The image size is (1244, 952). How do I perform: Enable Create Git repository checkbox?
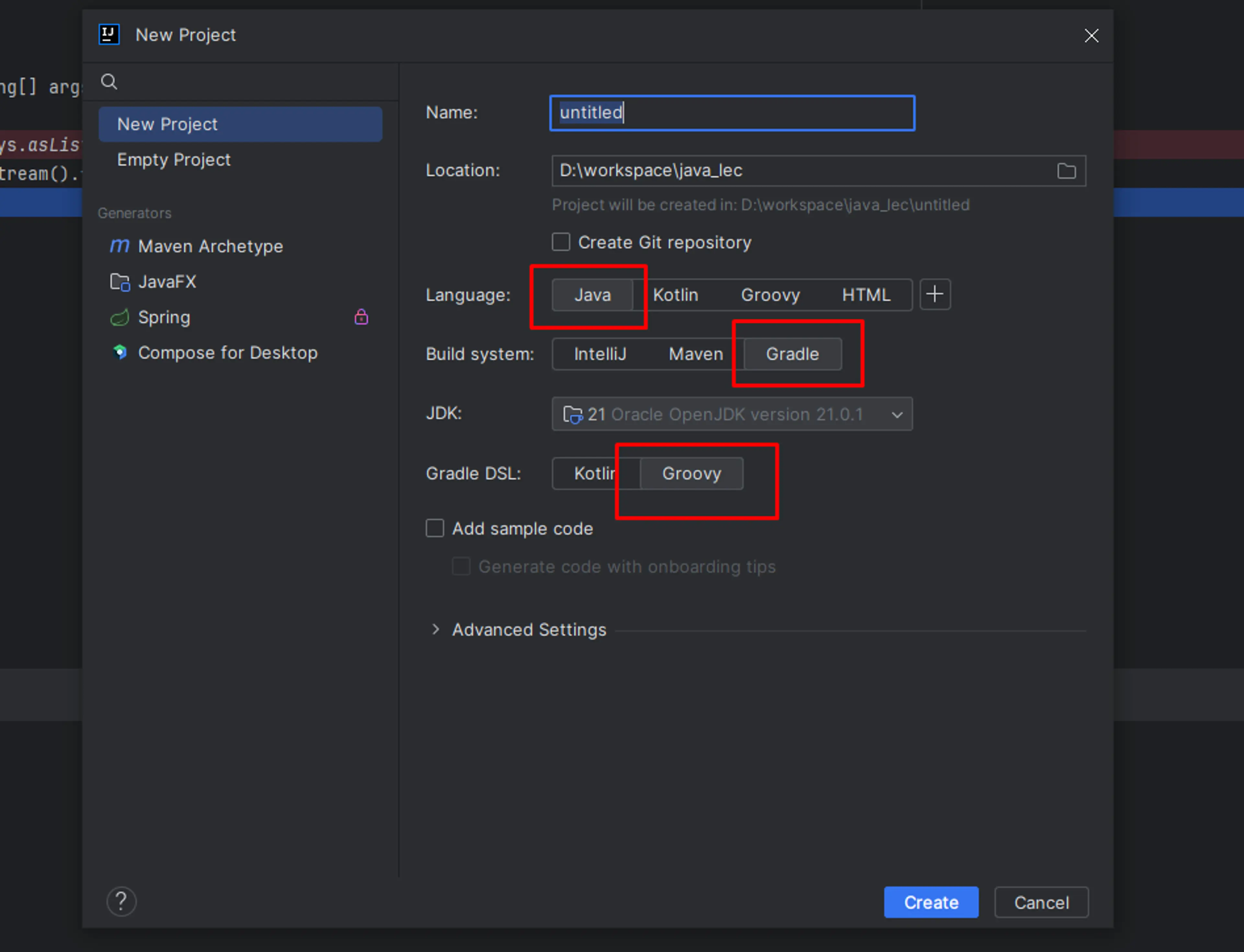pyautogui.click(x=561, y=242)
